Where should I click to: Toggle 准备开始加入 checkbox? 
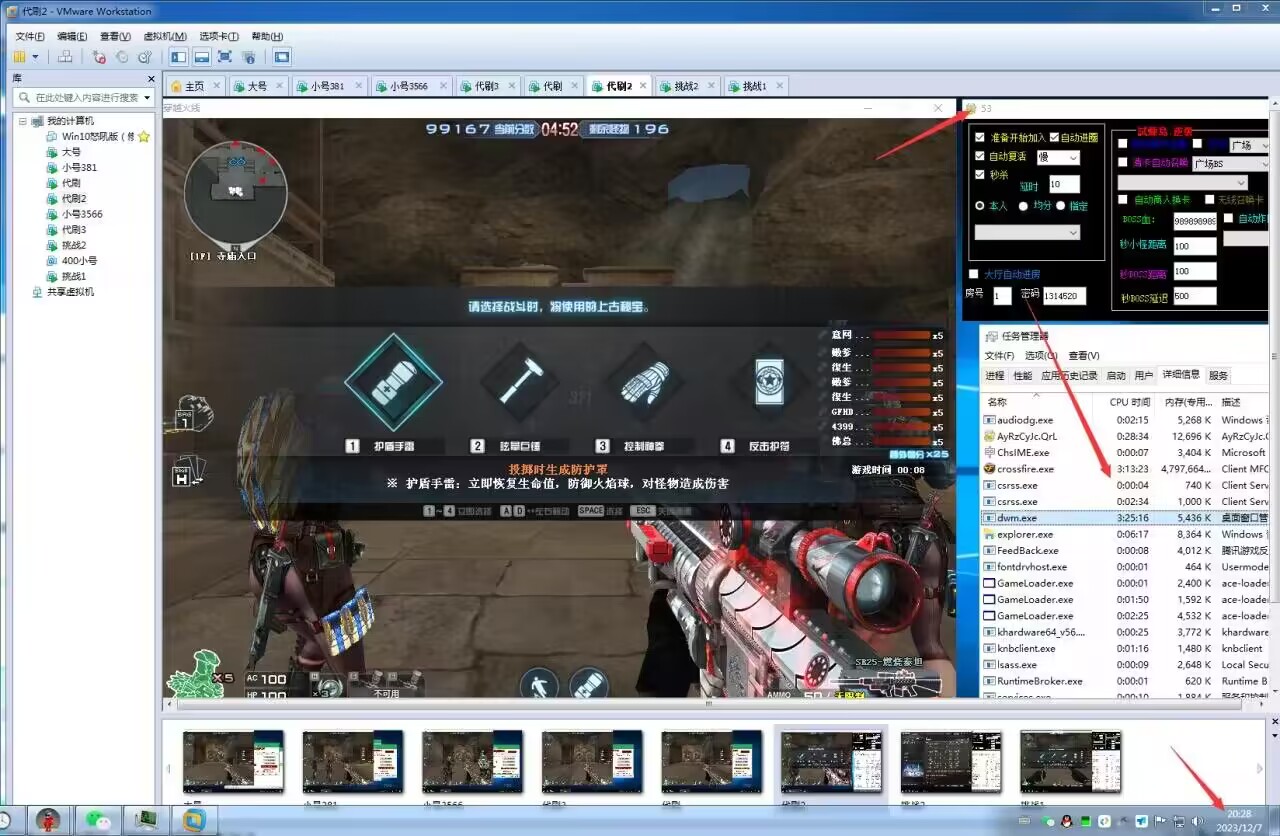coord(979,138)
